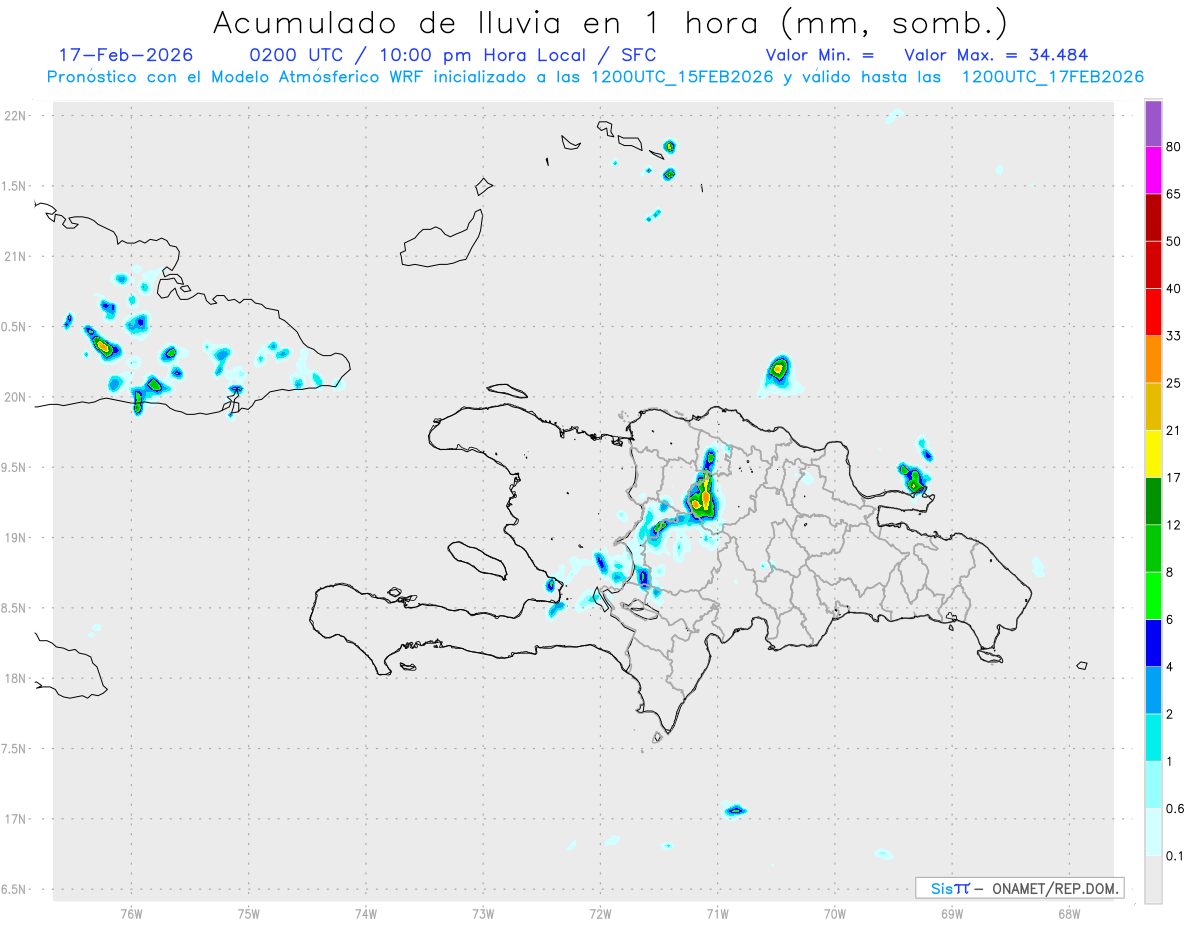Click the isolated rain cell offshore north of Dominican Republic
The height and width of the screenshot is (927, 1200).
779,370
